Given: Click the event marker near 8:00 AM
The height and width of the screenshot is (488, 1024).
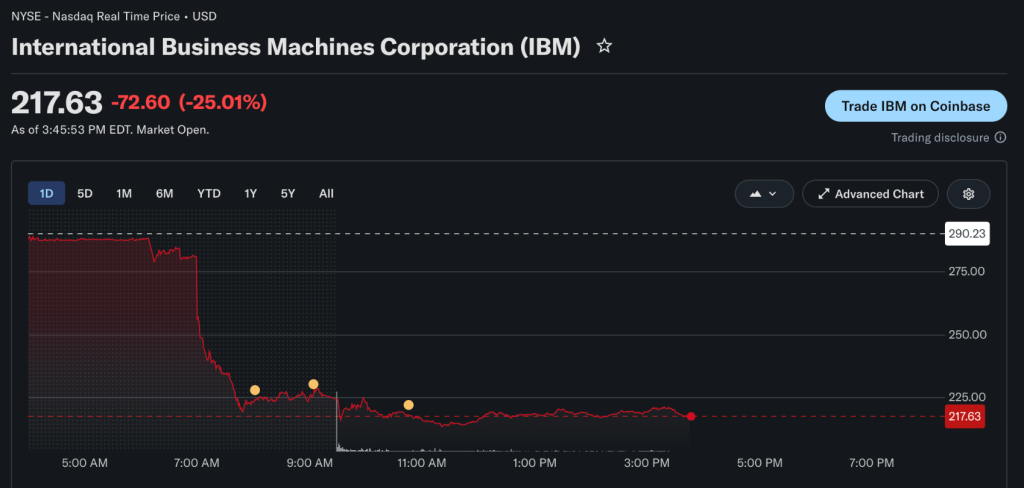Looking at the screenshot, I should coord(255,390).
